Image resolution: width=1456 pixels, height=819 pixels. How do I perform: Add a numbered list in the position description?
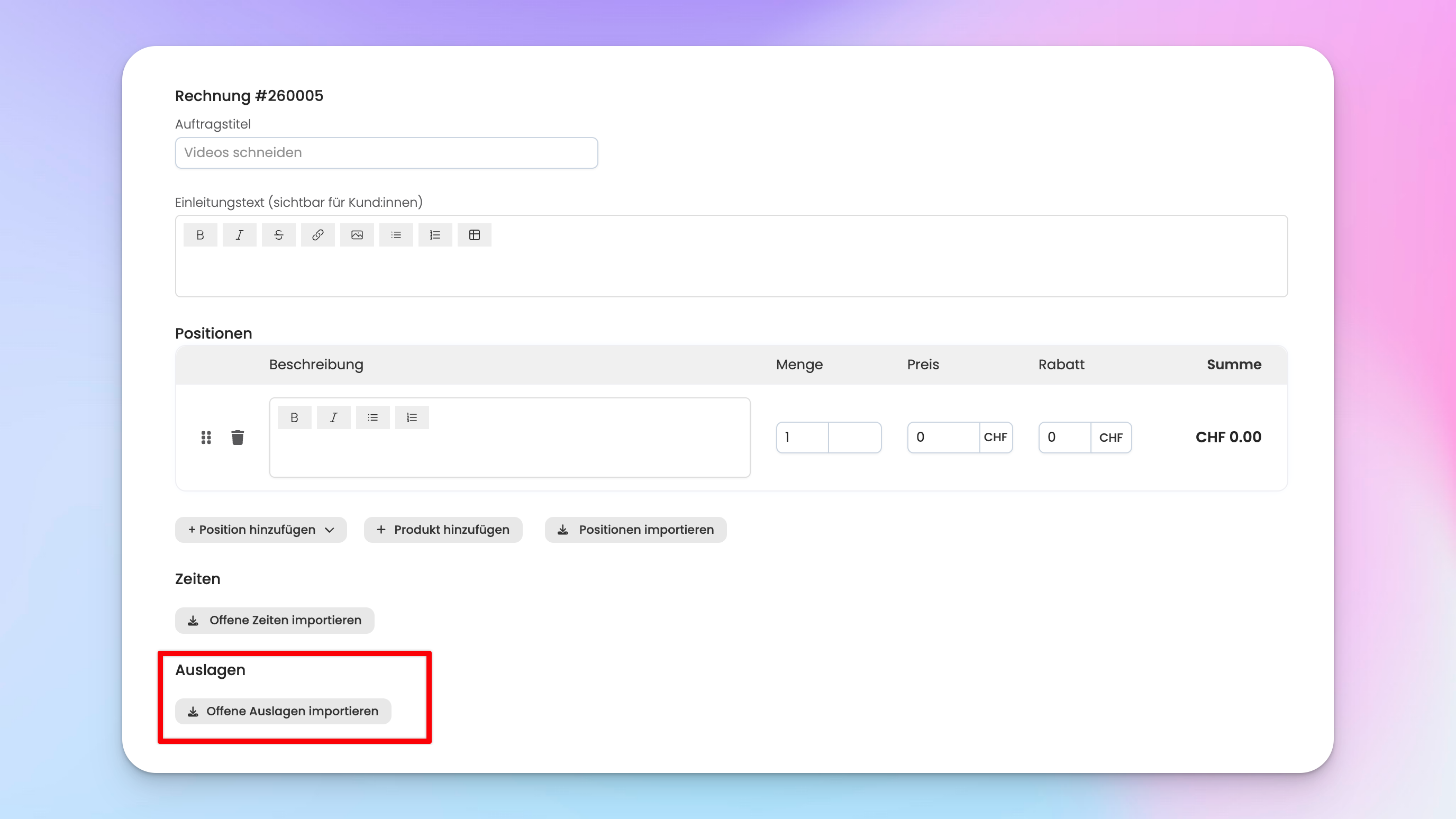412,417
